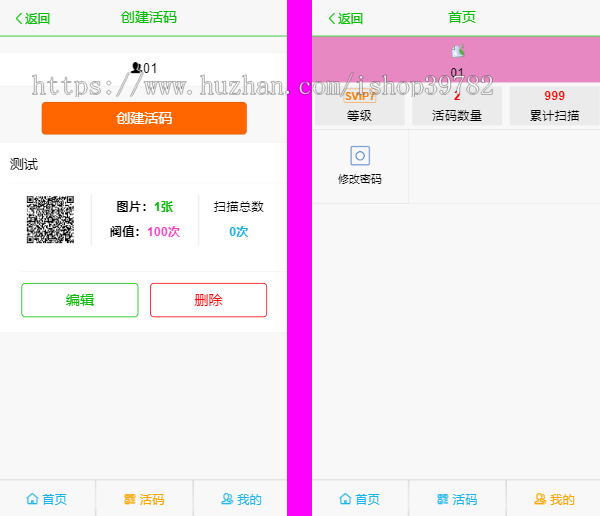Open the 修改密码 icon
The height and width of the screenshot is (516, 600).
coord(360,156)
